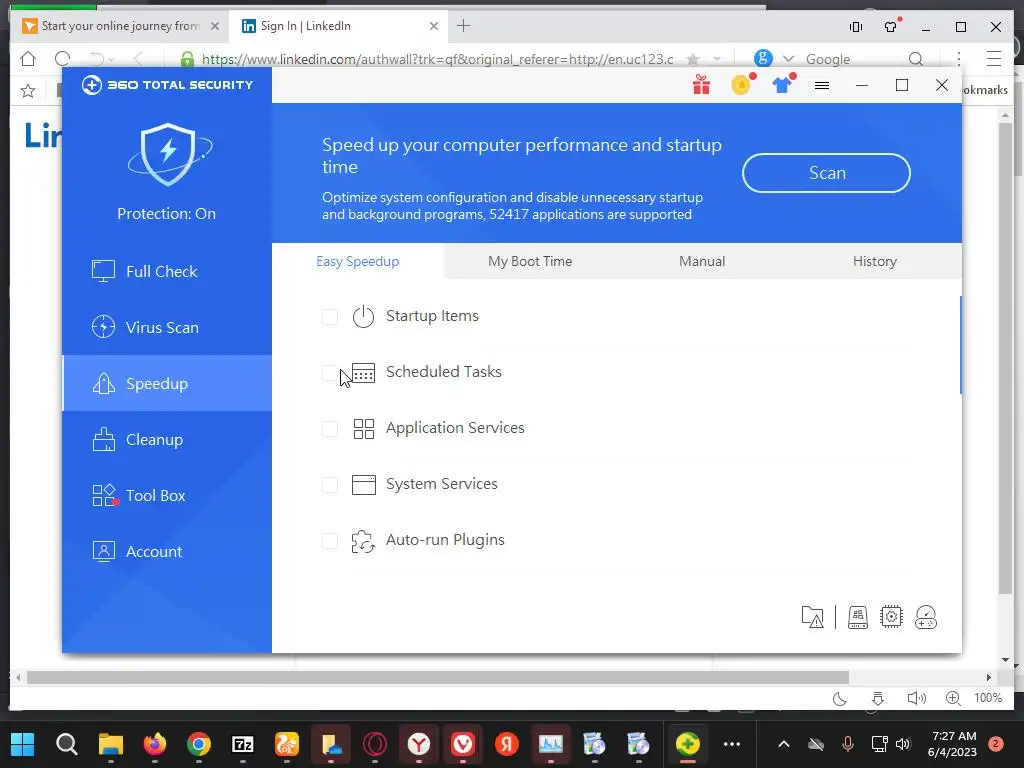This screenshot has height=768, width=1024.
Task: Open a new browser tab with plus button
Action: coord(464,26)
